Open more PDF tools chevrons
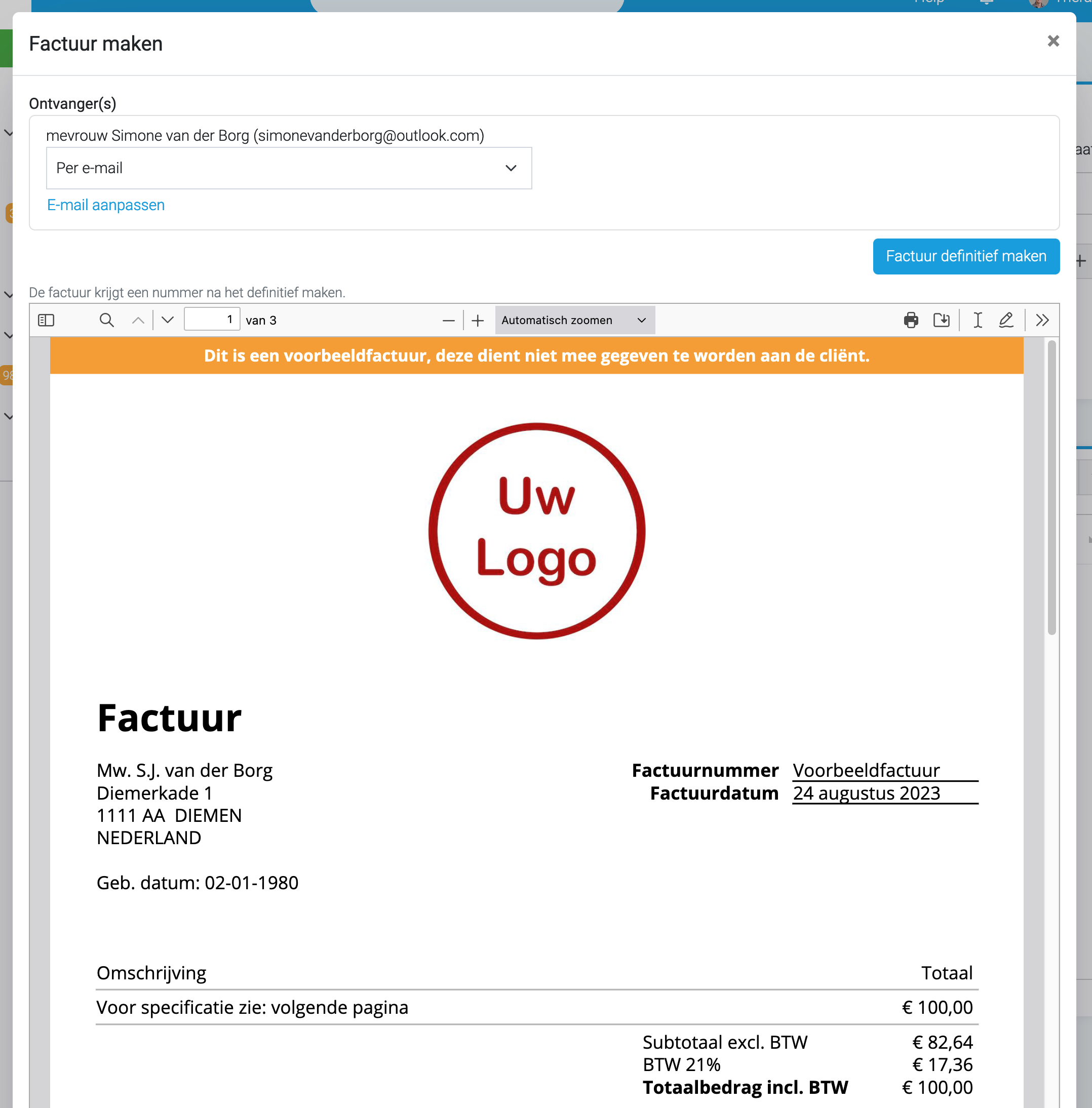This screenshot has width=1092, height=1108. click(1043, 320)
